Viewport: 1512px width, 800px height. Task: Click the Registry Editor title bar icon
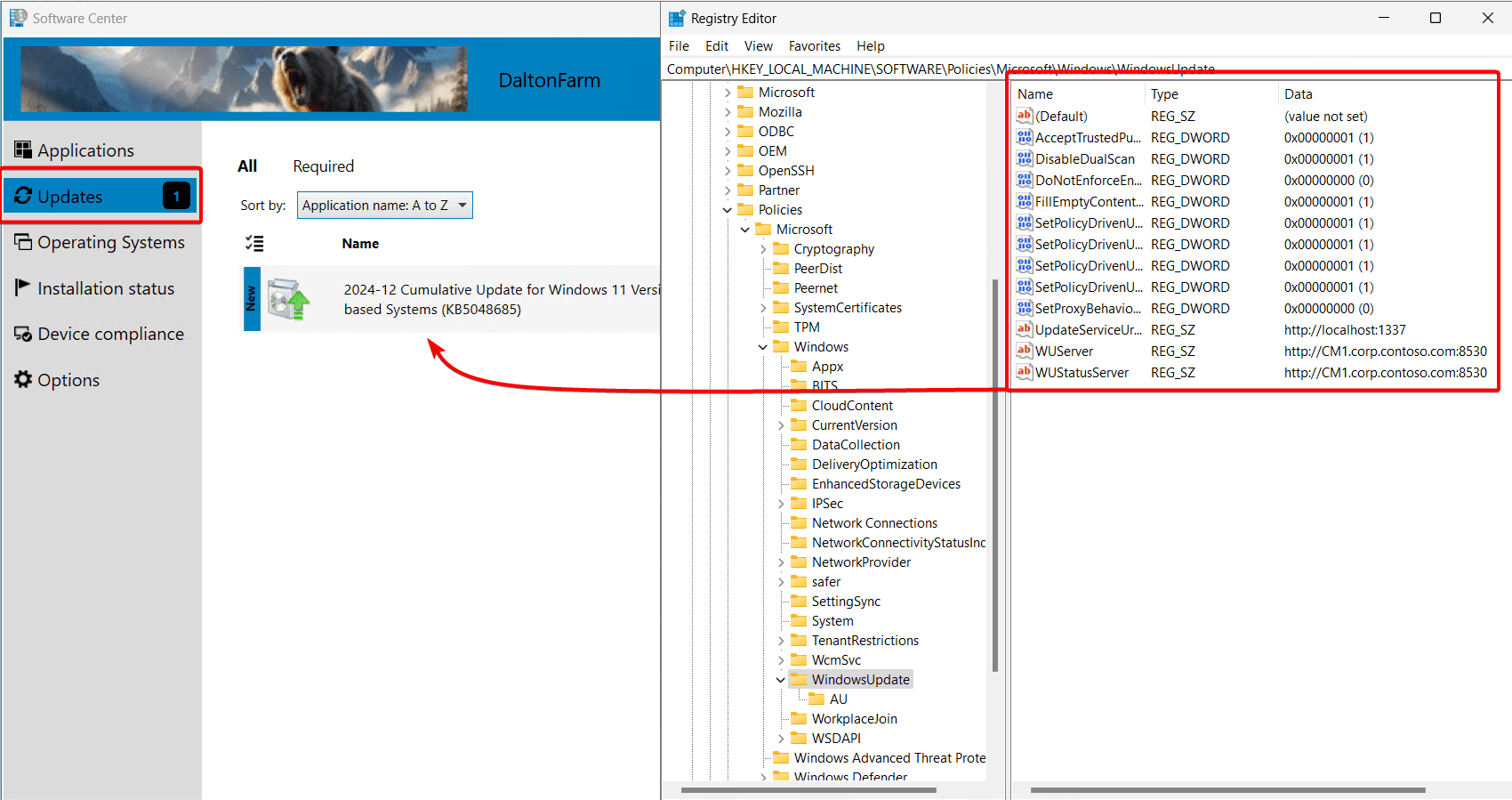677,18
